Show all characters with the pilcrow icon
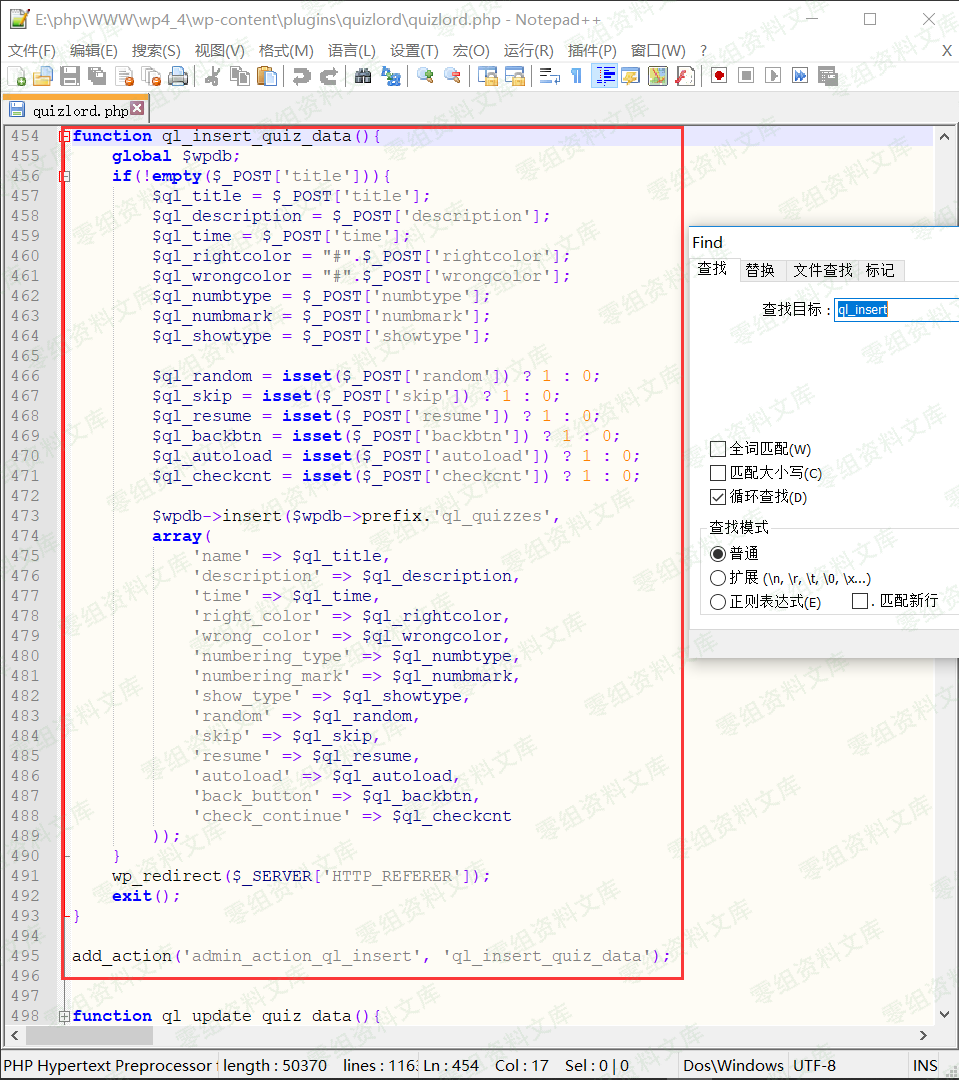Screen dimensions: 959x1080 (x=576, y=76)
